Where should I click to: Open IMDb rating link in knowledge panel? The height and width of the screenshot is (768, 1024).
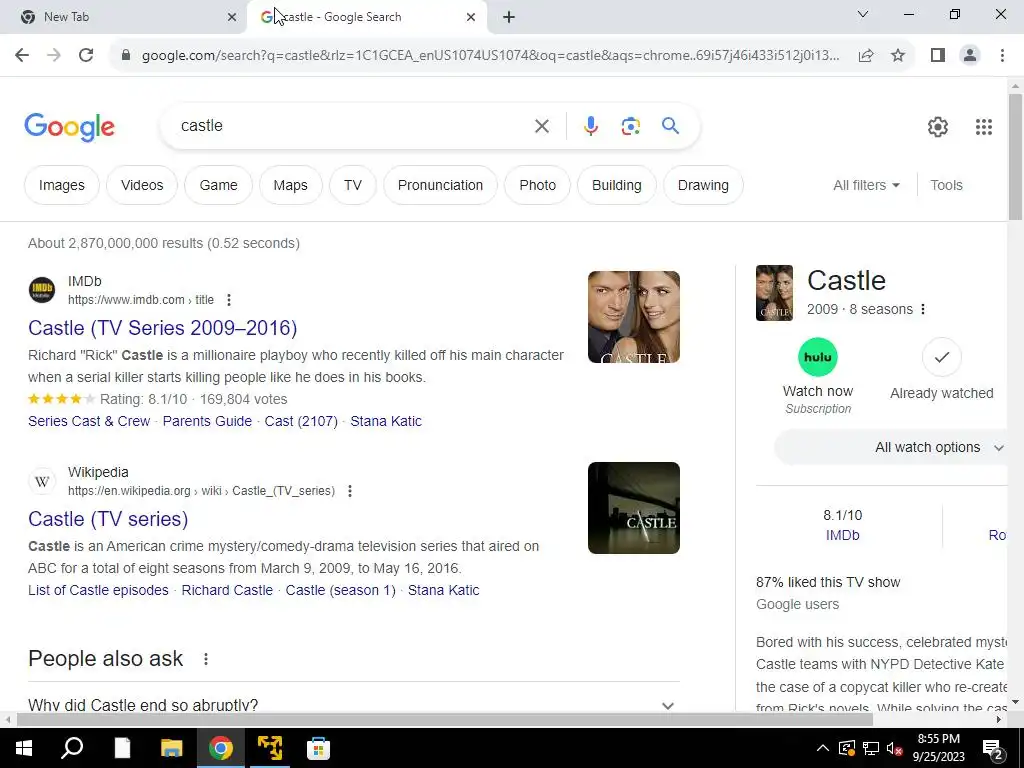click(842, 536)
